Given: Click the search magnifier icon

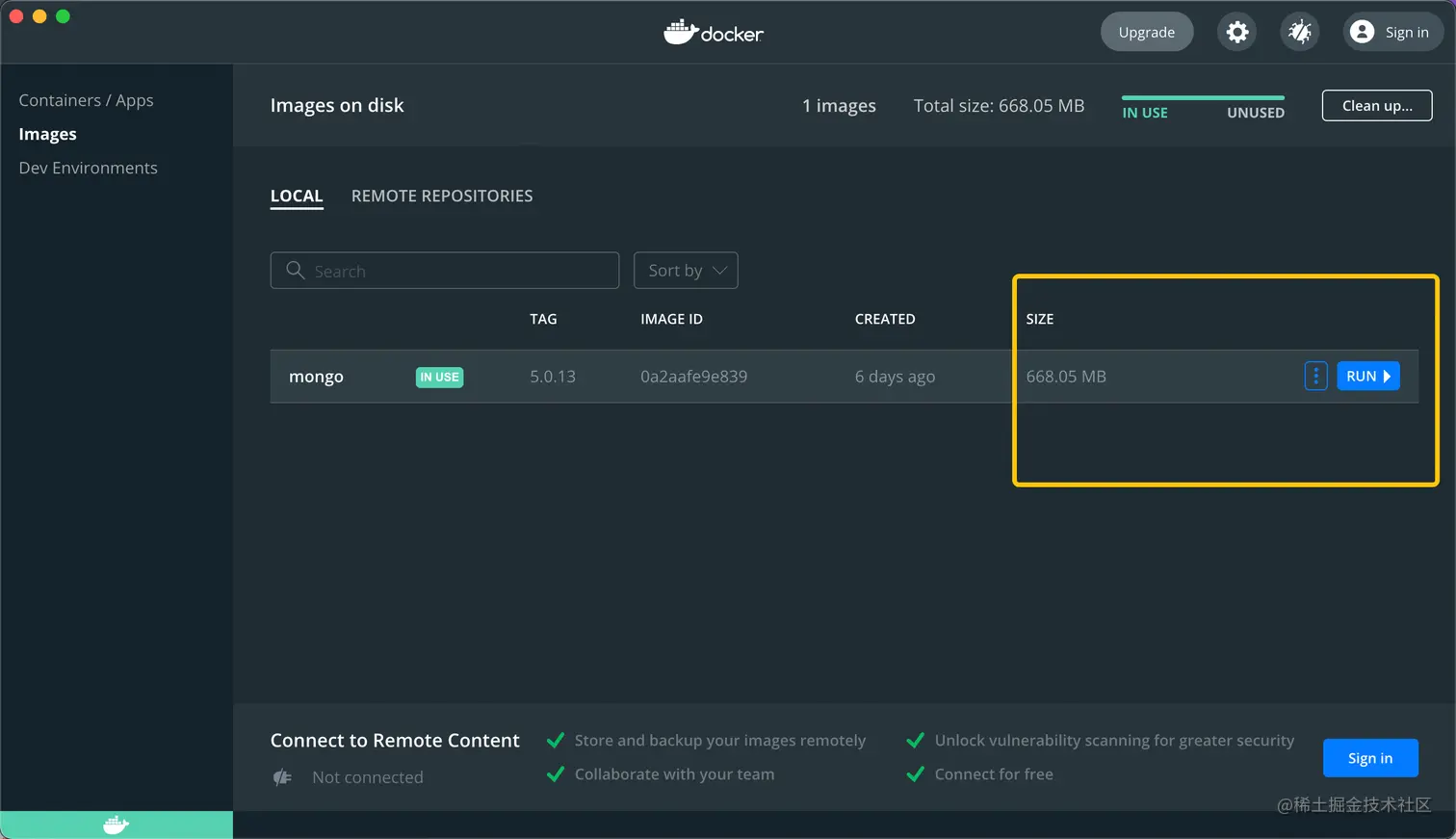Looking at the screenshot, I should click(296, 271).
